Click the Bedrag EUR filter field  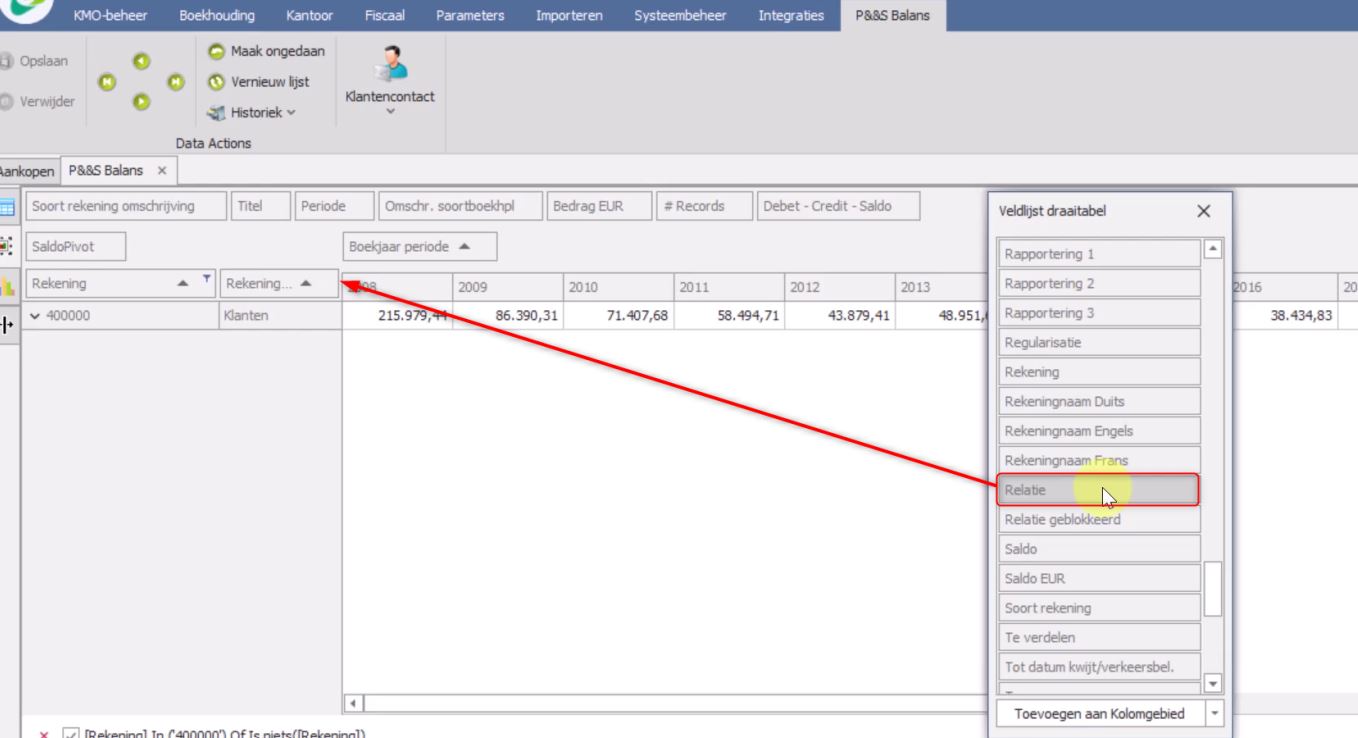[599, 207]
